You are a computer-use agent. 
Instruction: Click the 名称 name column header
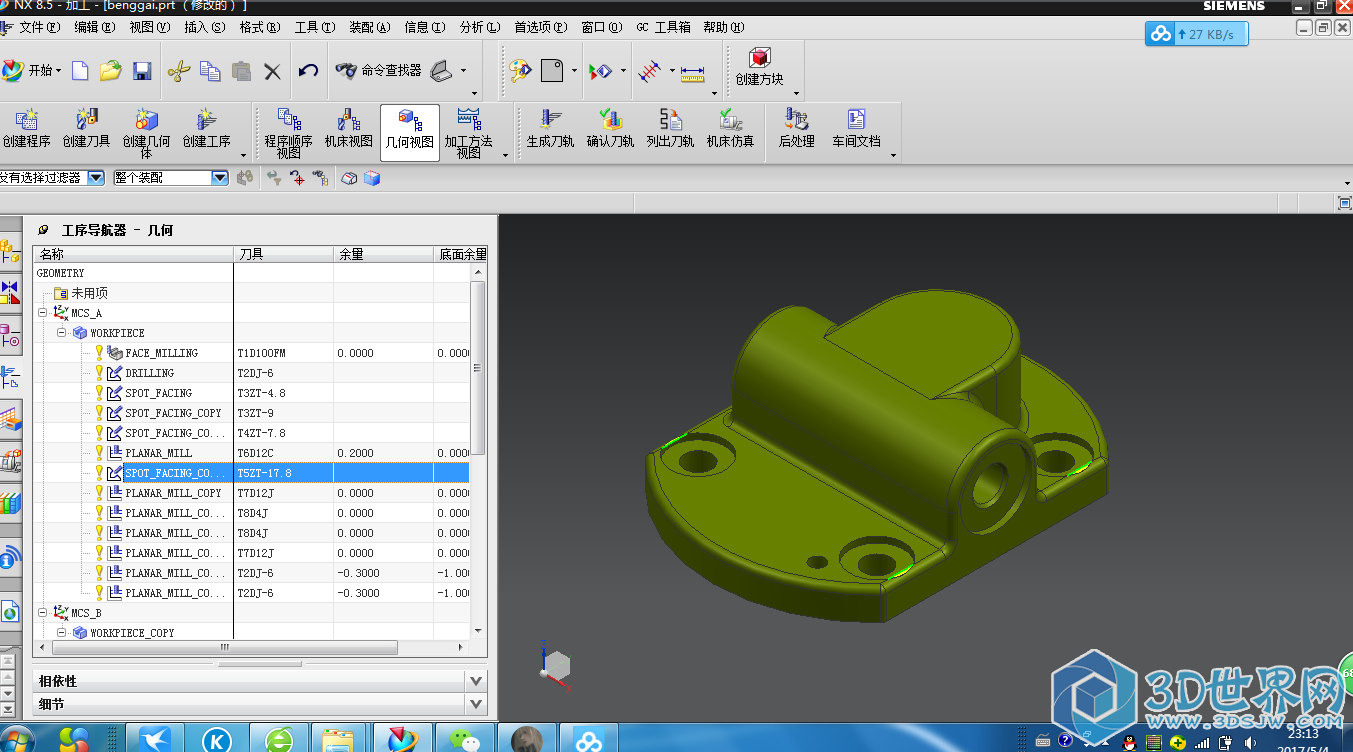(133, 254)
